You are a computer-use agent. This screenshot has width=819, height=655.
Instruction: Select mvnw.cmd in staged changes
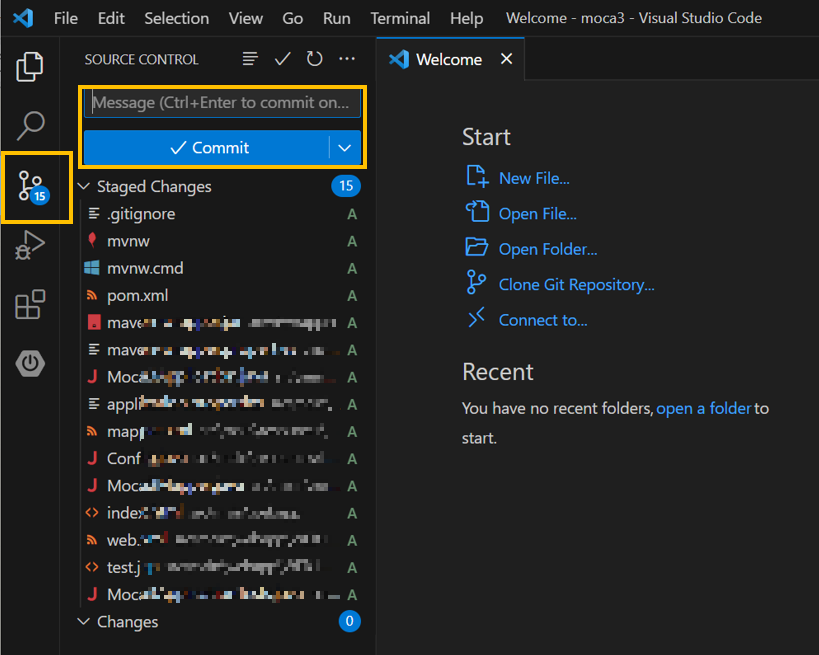tap(221, 268)
